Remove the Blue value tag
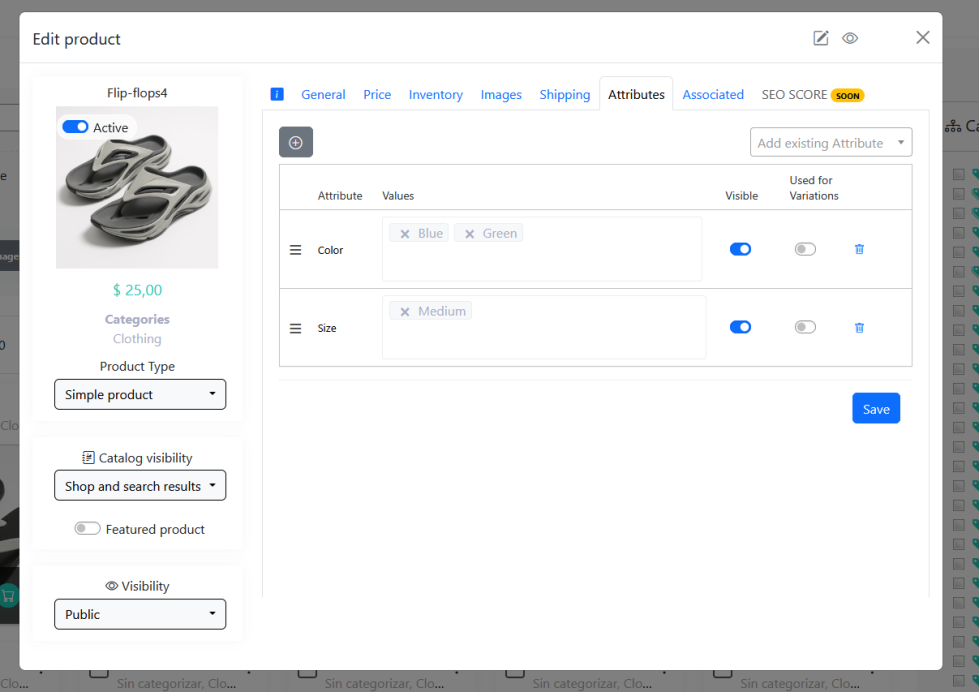 click(405, 234)
